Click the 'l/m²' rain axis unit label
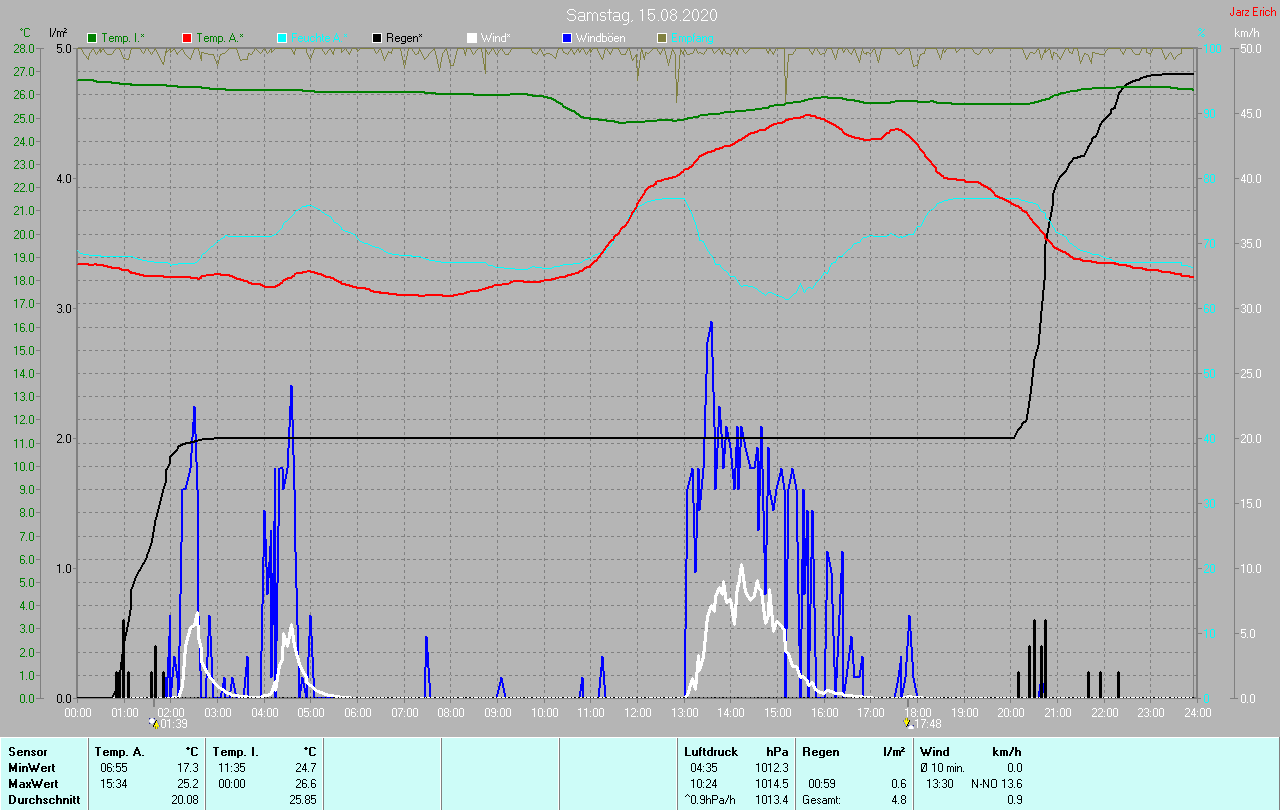This screenshot has width=1280, height=810. [58, 33]
